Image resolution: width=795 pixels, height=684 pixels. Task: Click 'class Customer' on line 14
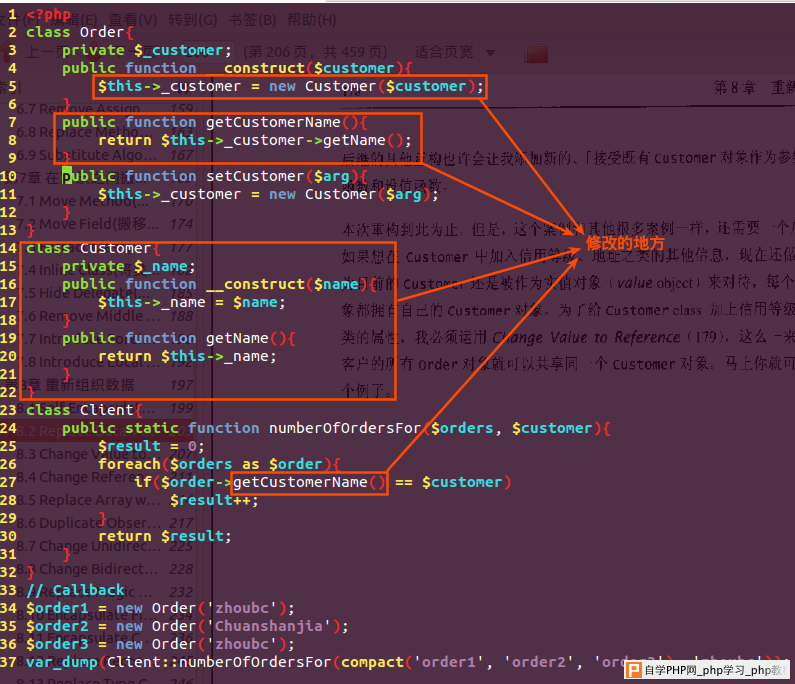[x=89, y=248]
